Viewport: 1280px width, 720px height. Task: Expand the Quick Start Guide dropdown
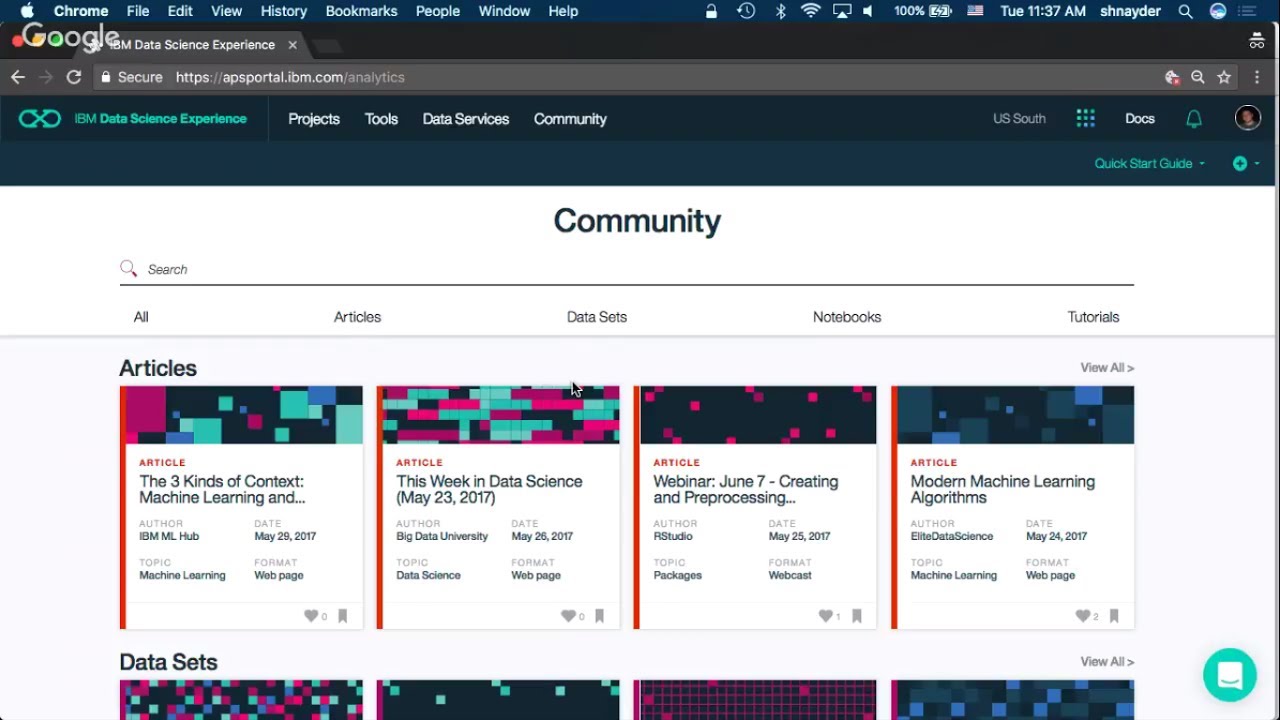click(x=1150, y=164)
